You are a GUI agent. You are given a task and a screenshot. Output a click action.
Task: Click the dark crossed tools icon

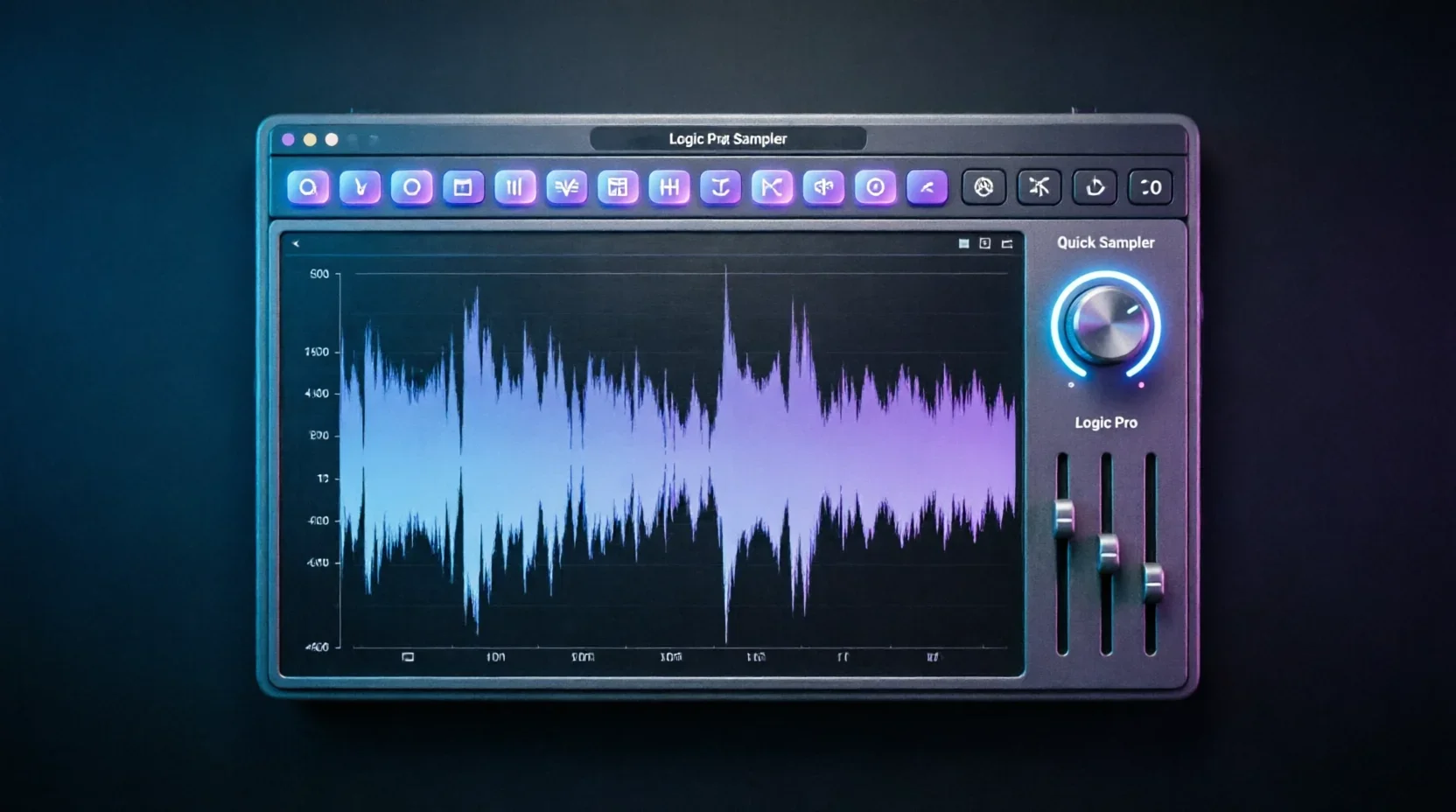(1039, 187)
